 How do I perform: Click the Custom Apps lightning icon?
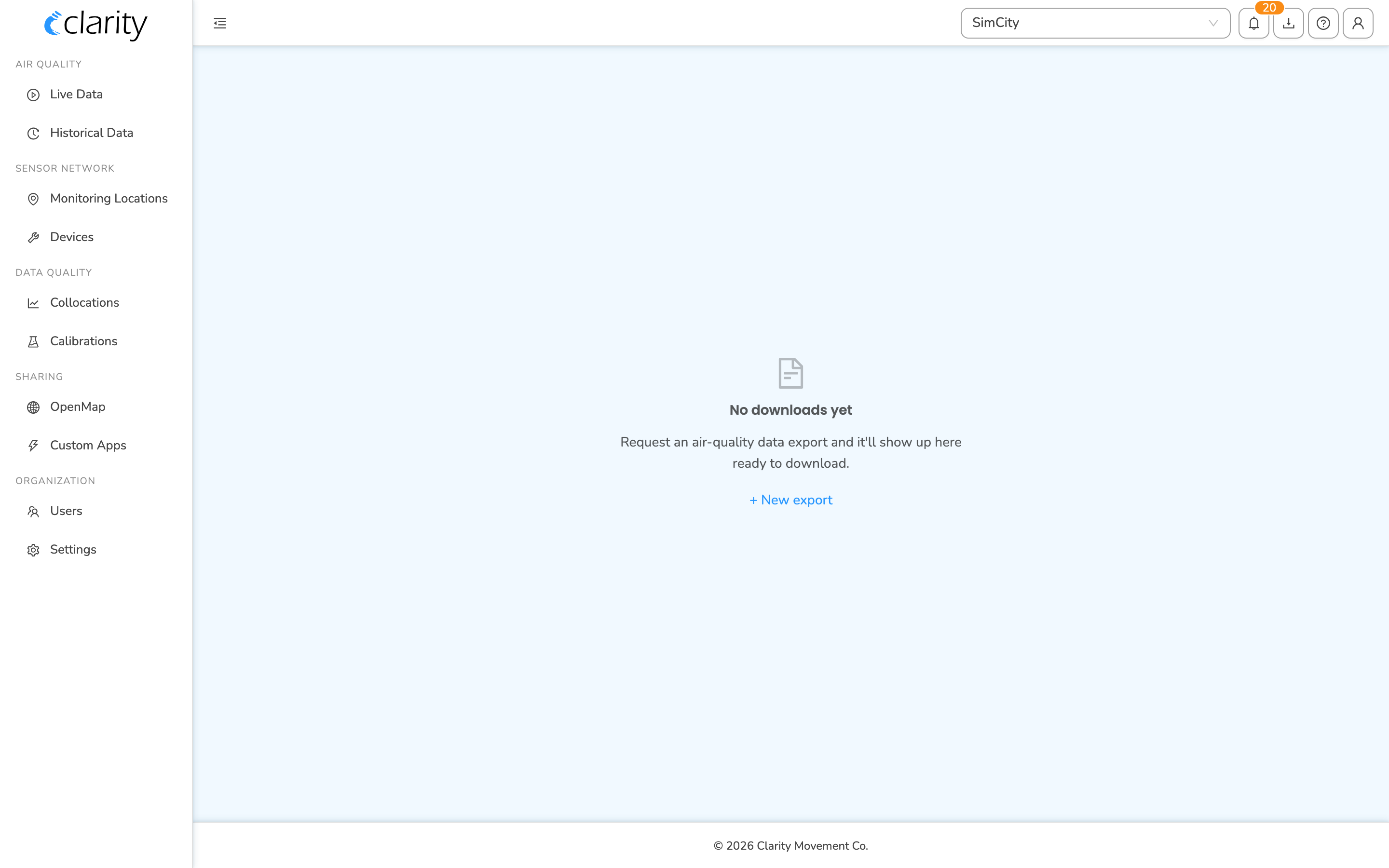[x=33, y=446]
